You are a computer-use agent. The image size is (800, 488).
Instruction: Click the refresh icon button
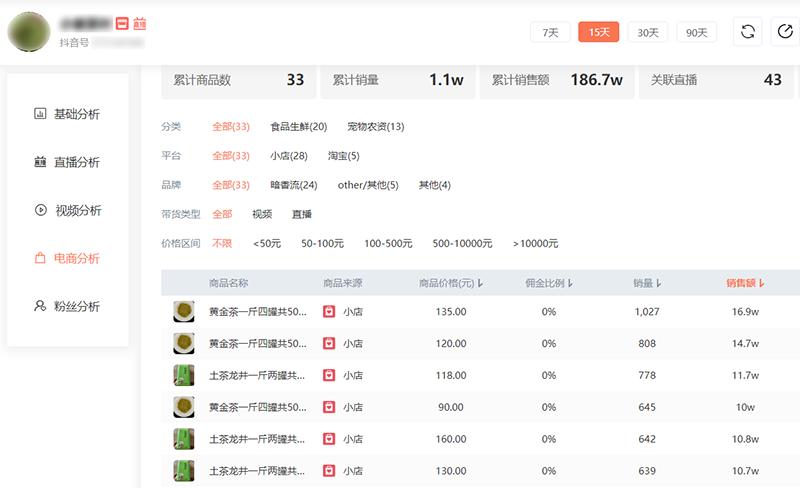click(747, 32)
